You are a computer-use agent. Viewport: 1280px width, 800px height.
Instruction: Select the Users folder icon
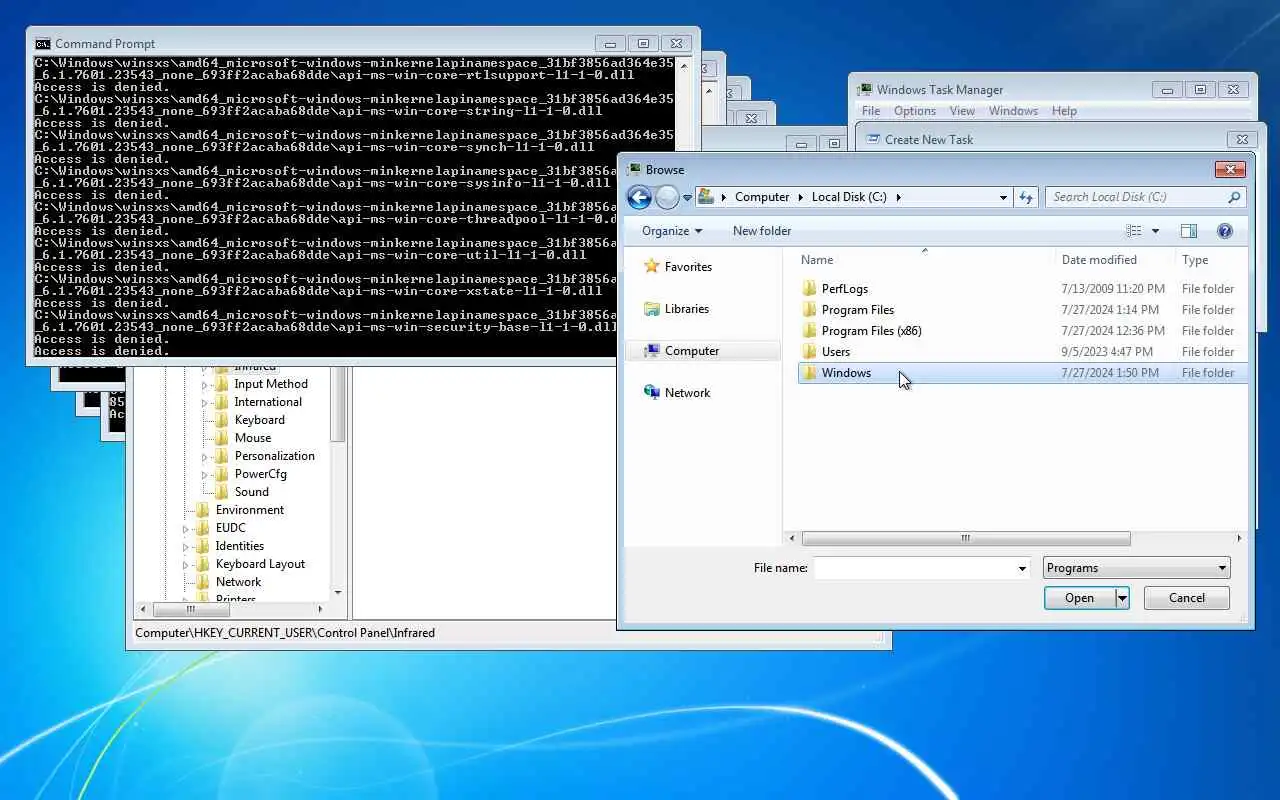pyautogui.click(x=810, y=351)
